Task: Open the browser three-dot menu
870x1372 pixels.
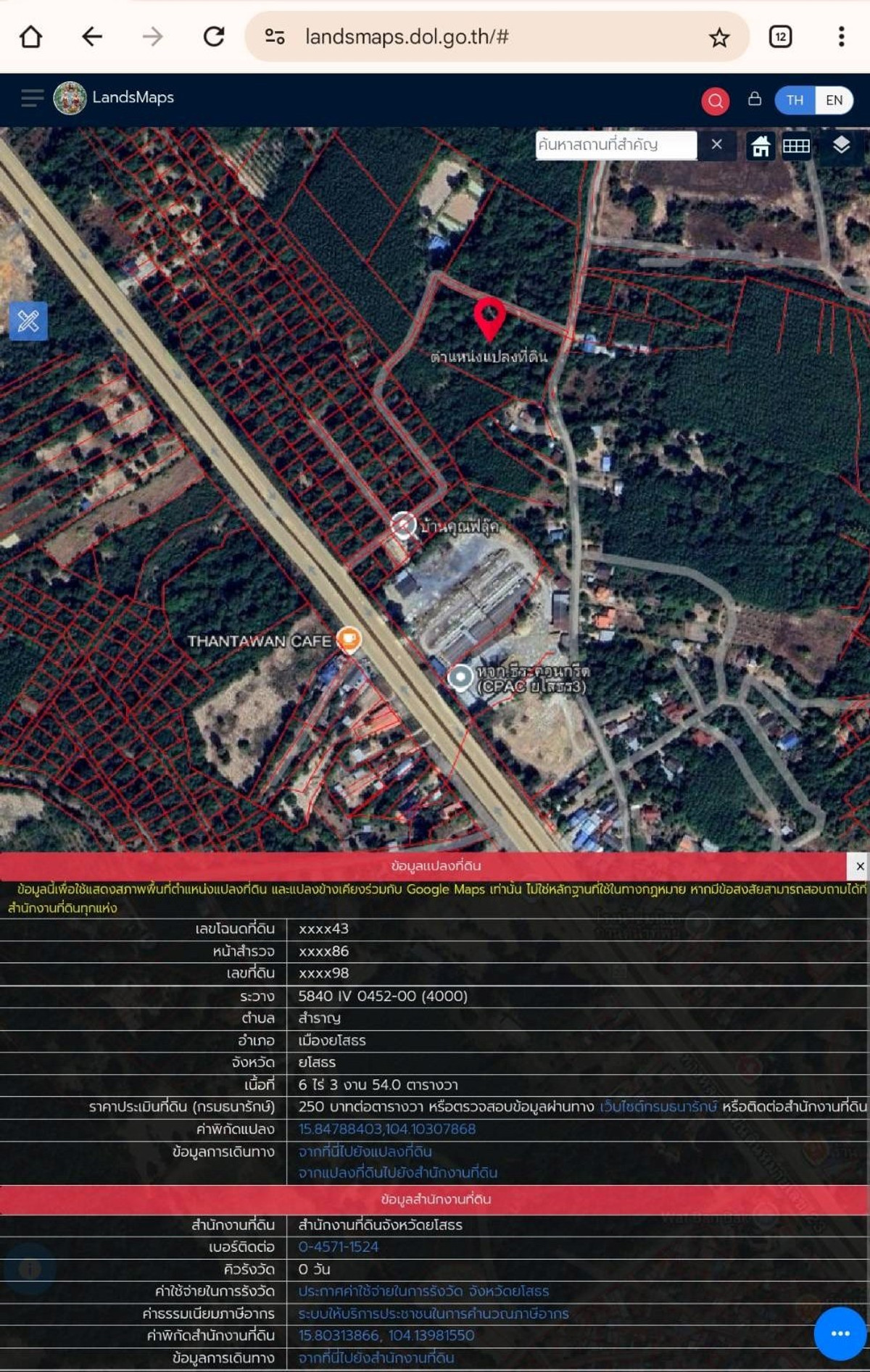Action: point(841,36)
